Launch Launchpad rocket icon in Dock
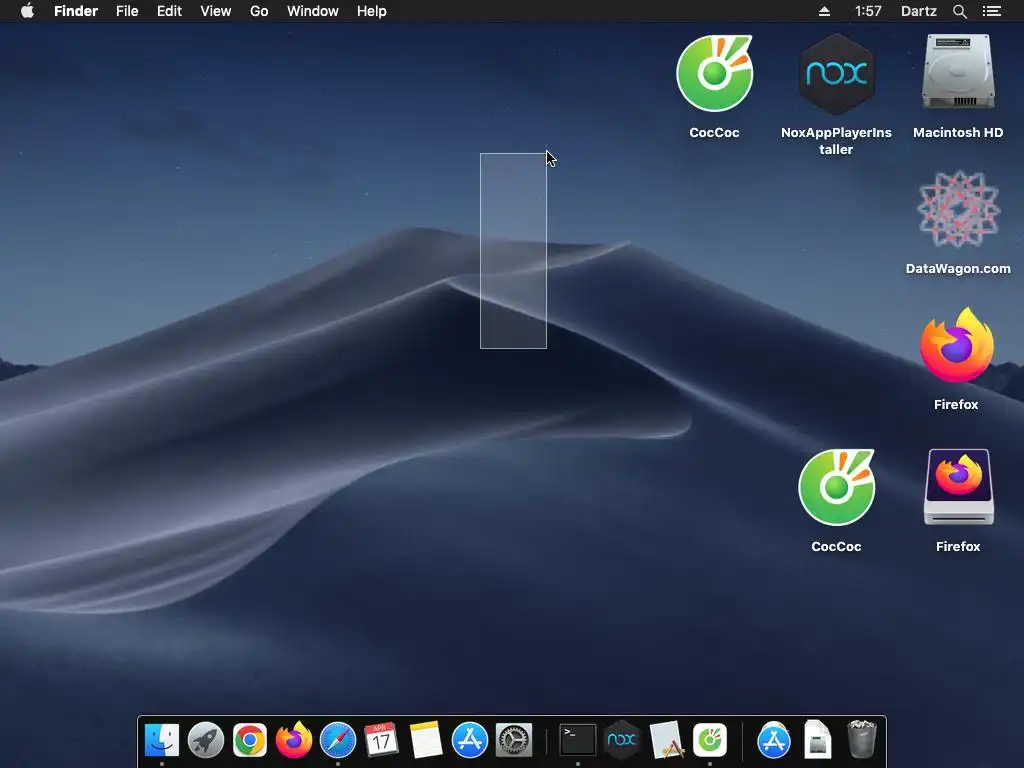 tap(206, 740)
